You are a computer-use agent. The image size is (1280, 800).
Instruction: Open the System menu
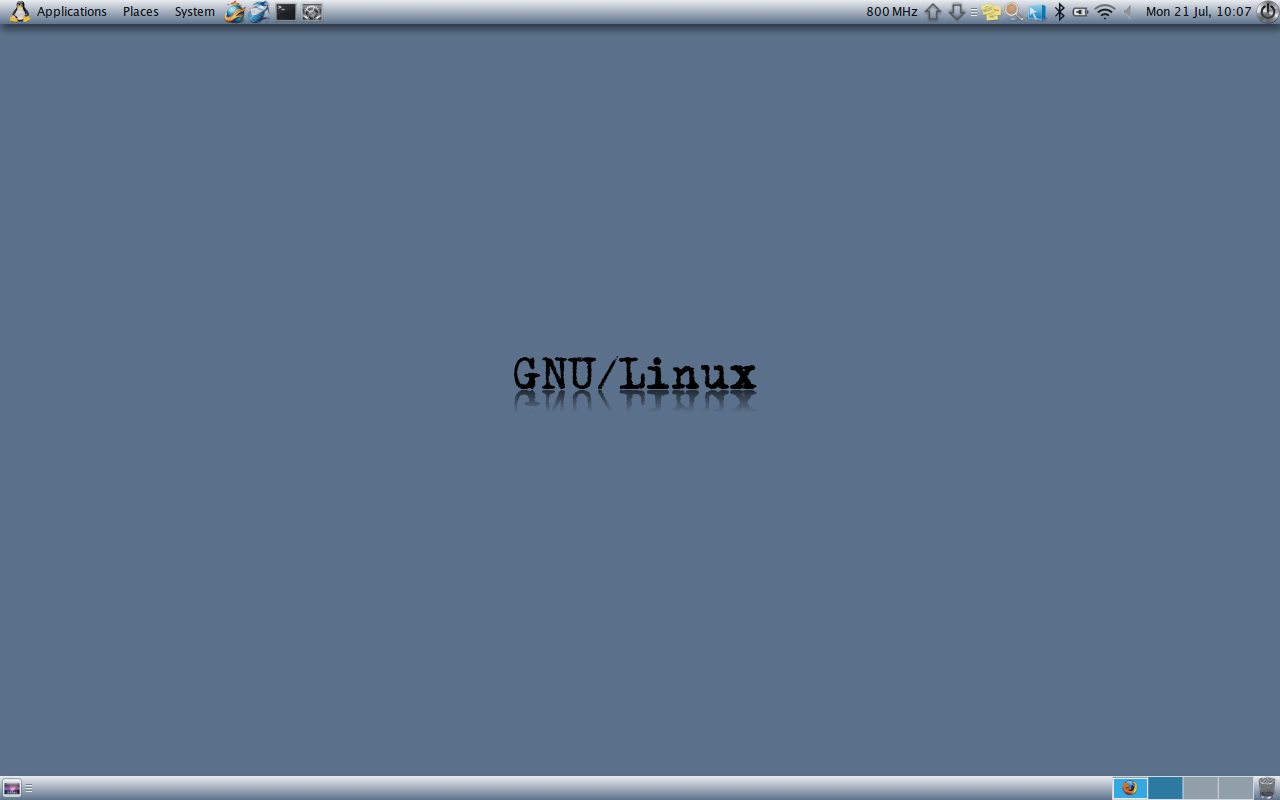(194, 12)
